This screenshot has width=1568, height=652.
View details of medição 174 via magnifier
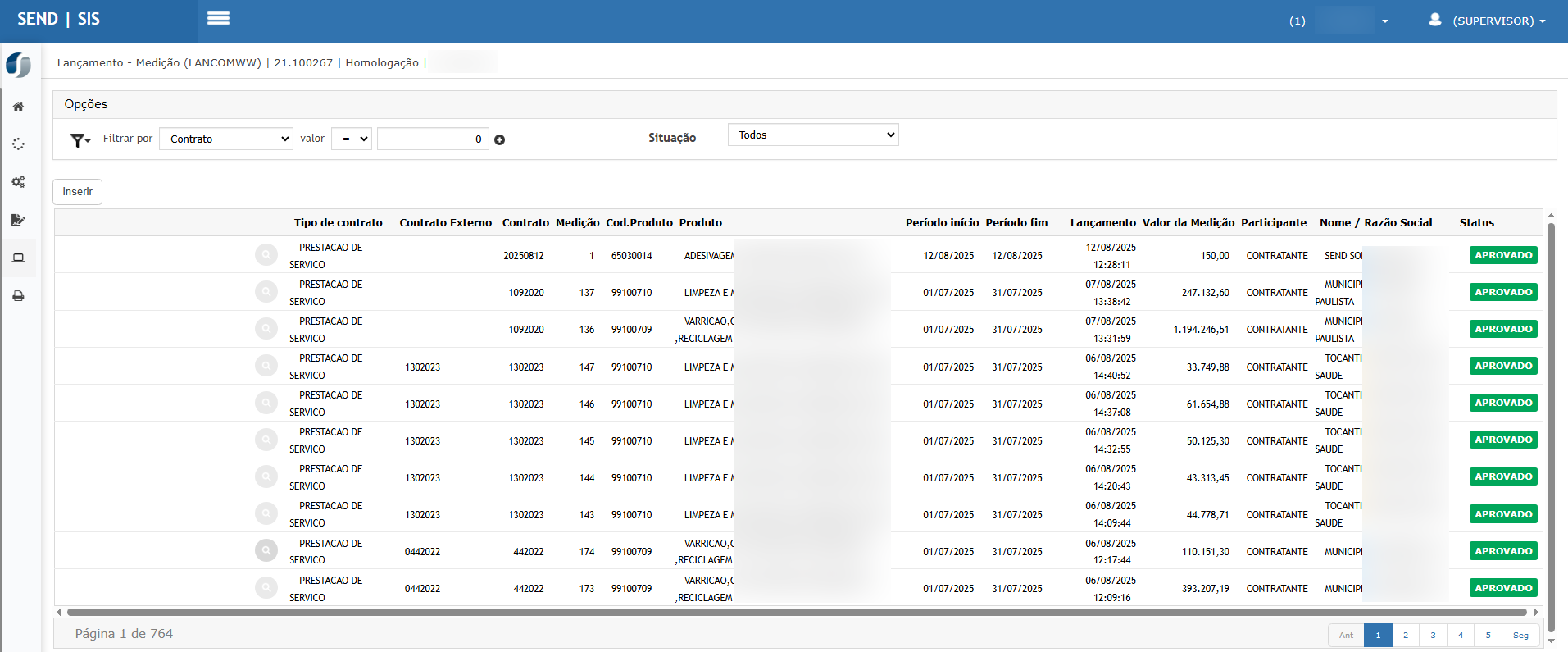coord(266,551)
